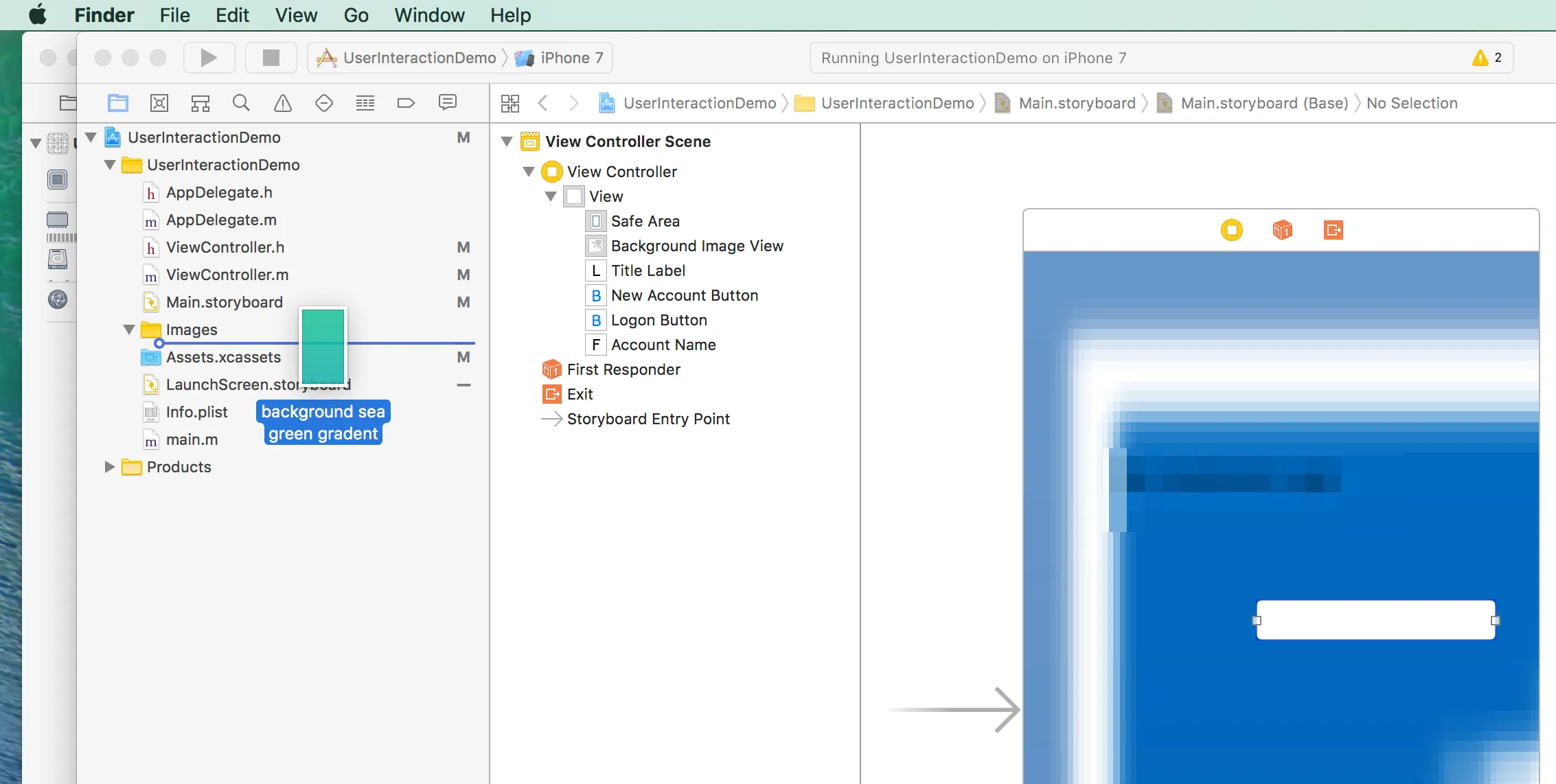The image size is (1556, 784).
Task: Open the Go menu
Action: click(x=356, y=15)
